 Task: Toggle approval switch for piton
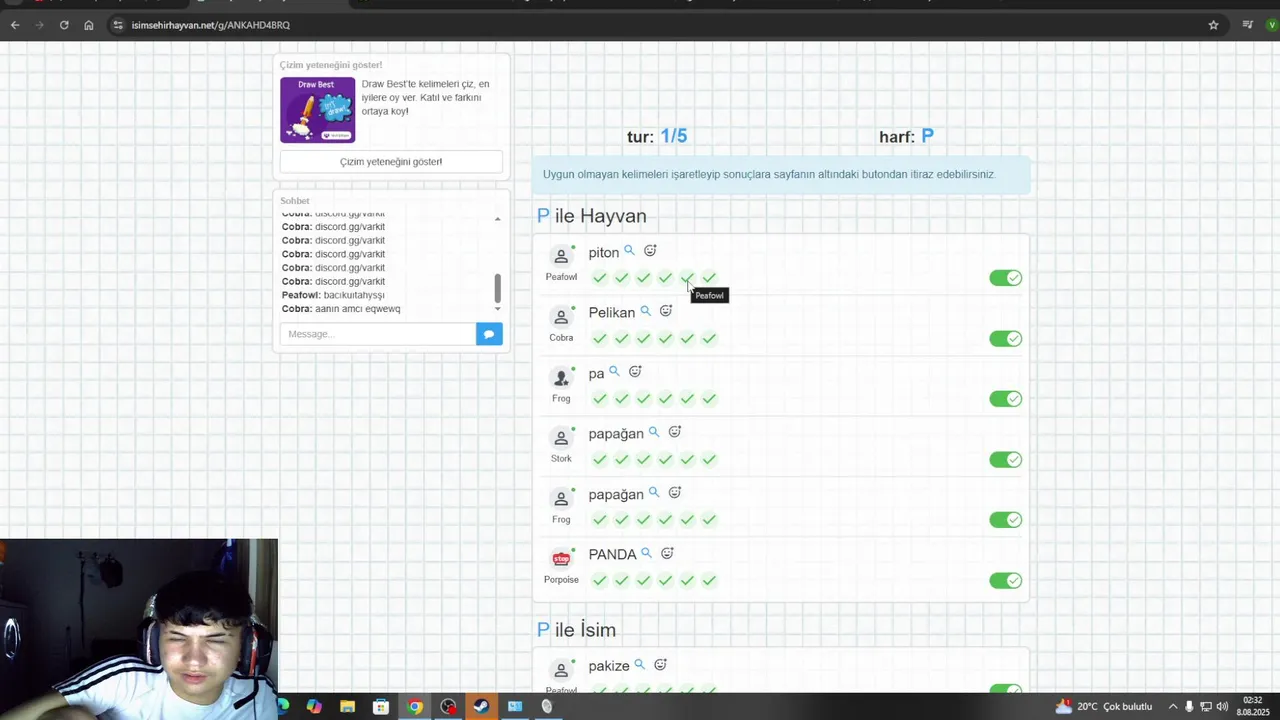[1005, 278]
